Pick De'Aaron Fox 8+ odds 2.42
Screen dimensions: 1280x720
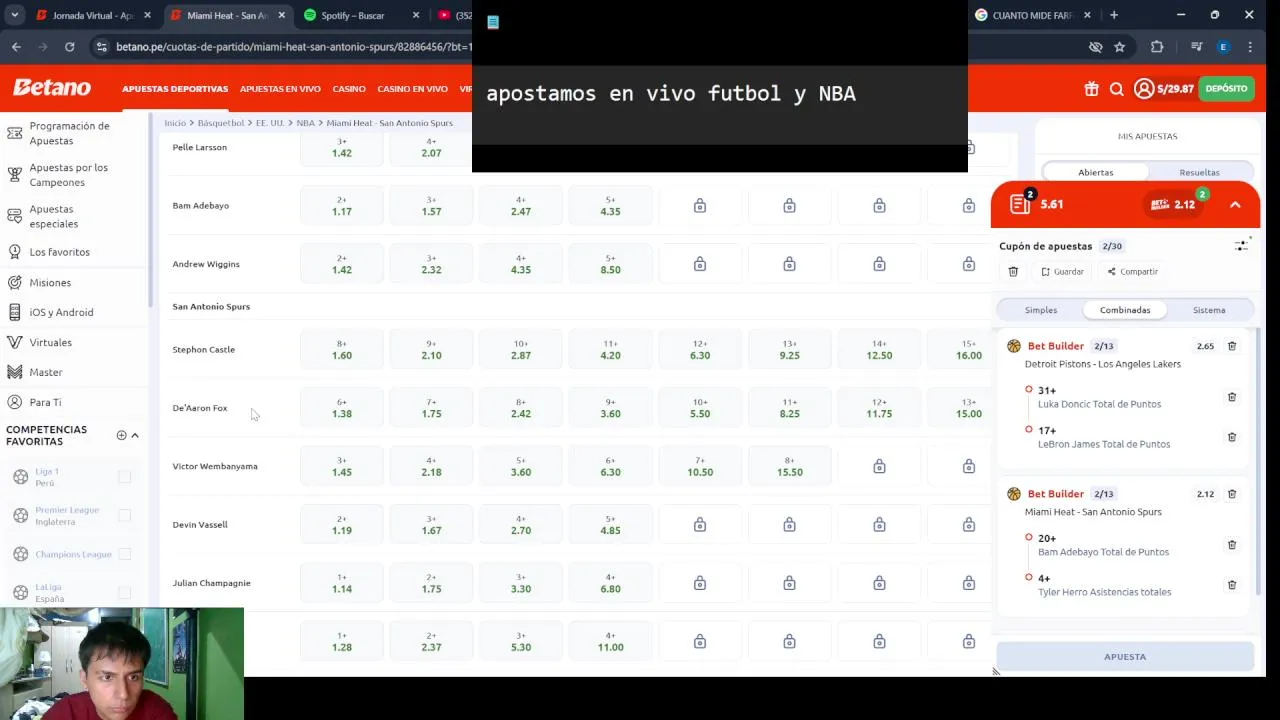(x=521, y=408)
